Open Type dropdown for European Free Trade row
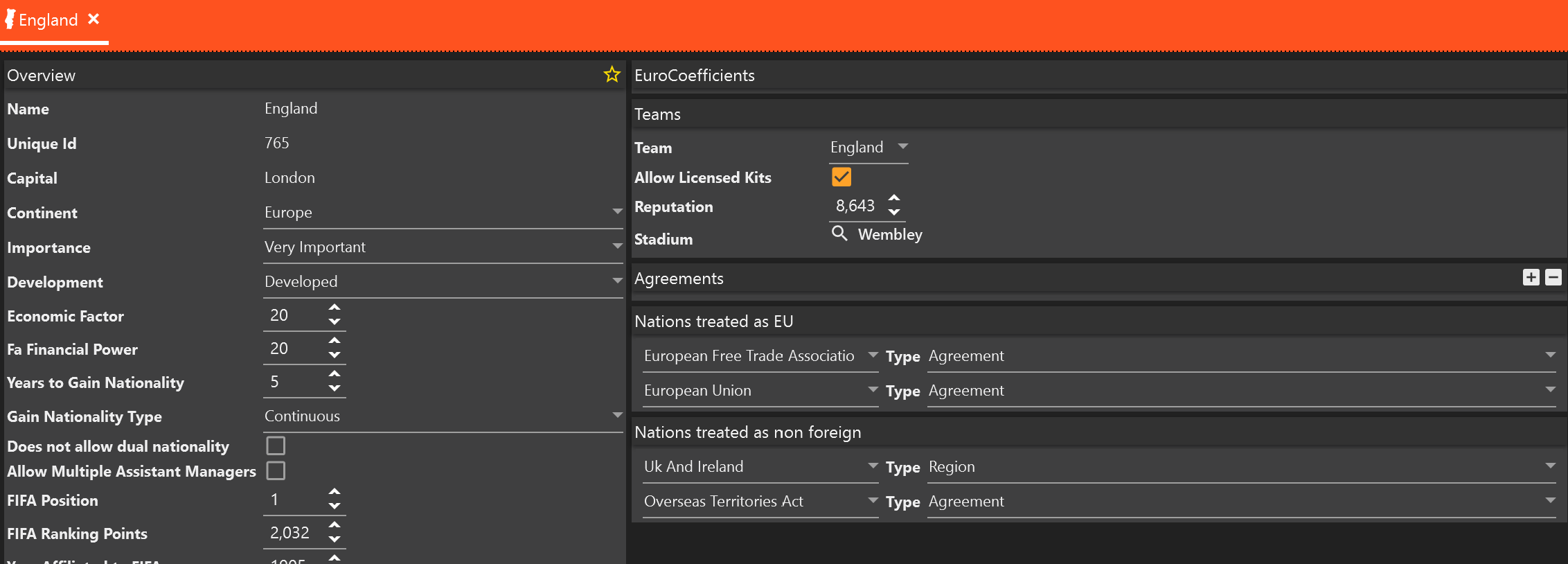This screenshot has width=1568, height=564. pyautogui.click(x=1242, y=356)
